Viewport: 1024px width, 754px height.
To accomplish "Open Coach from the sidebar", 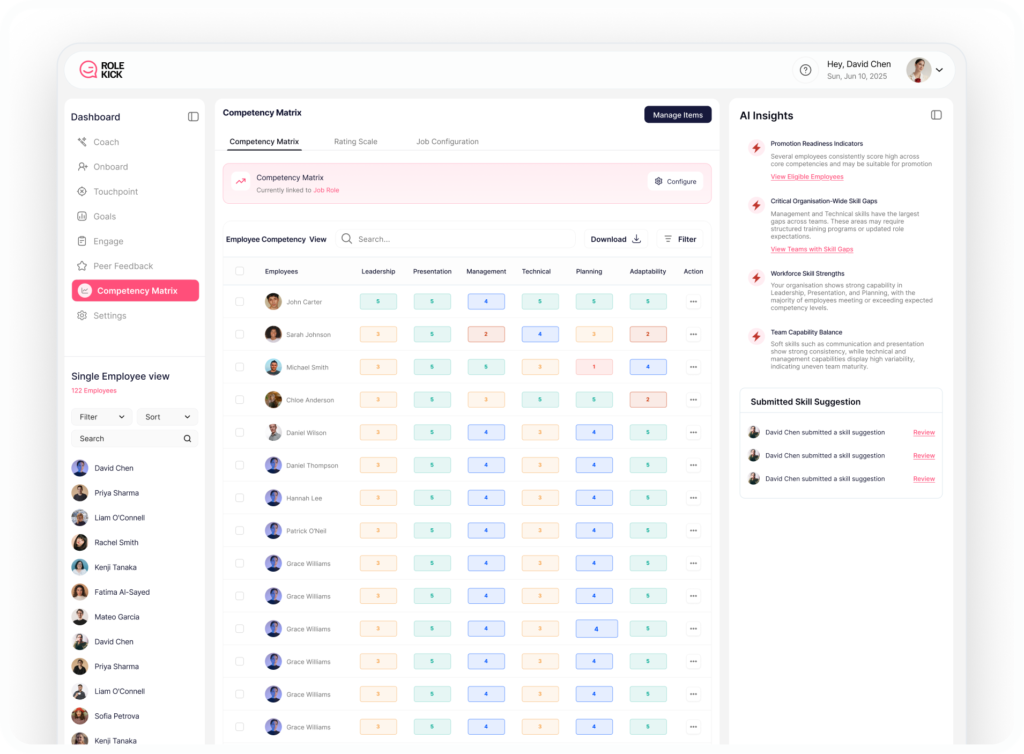I will click(106, 142).
